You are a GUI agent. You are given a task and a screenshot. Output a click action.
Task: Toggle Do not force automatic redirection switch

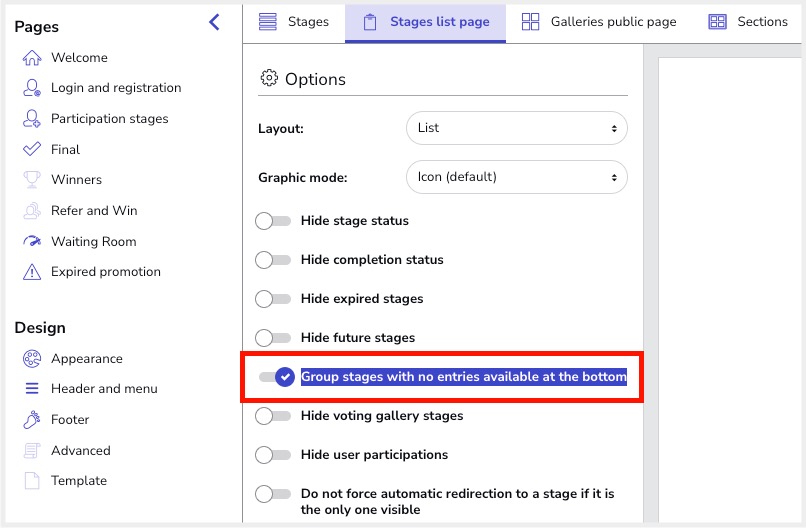273,494
